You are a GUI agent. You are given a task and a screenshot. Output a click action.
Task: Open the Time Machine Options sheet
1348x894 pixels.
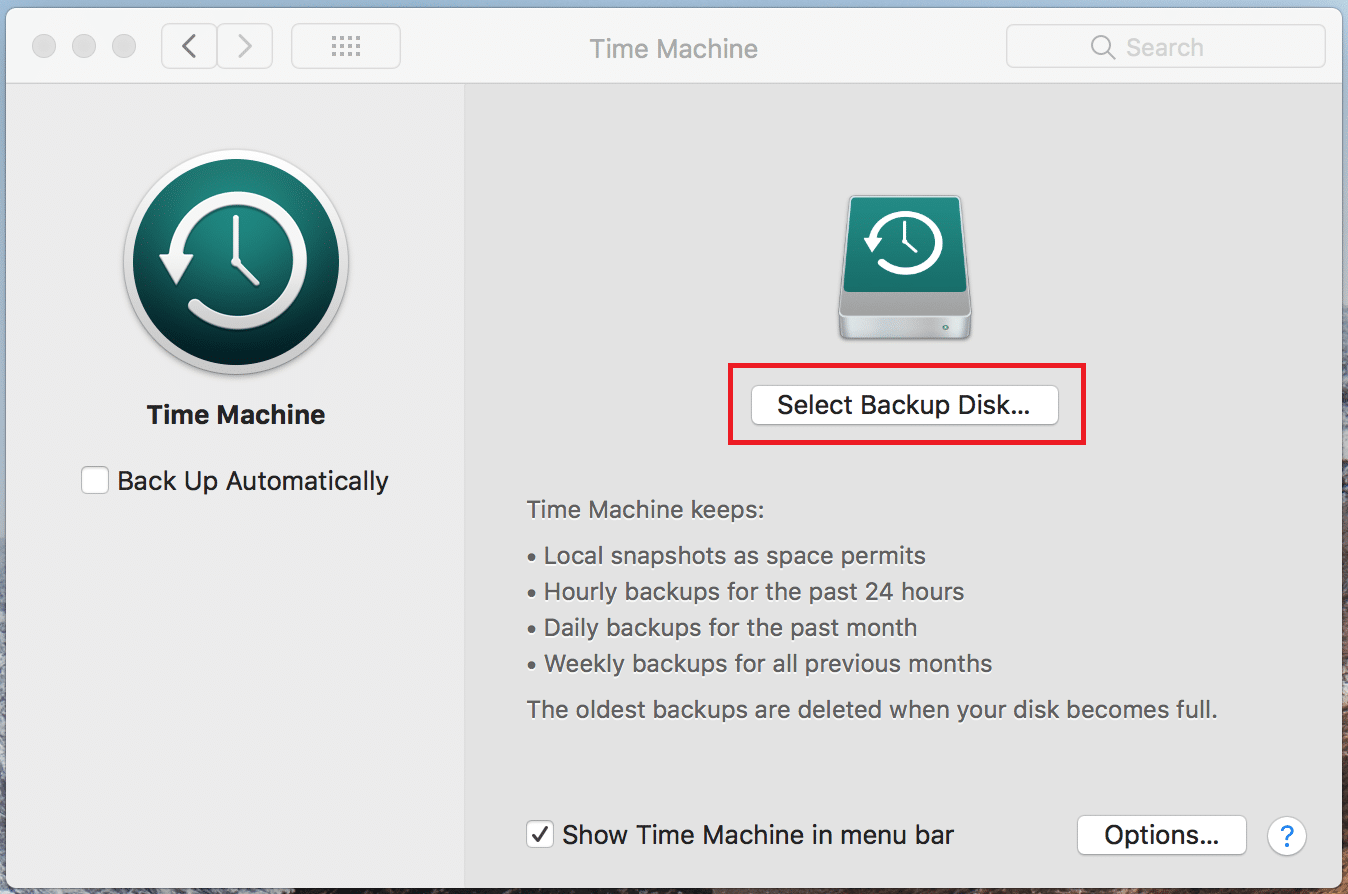tap(1161, 835)
